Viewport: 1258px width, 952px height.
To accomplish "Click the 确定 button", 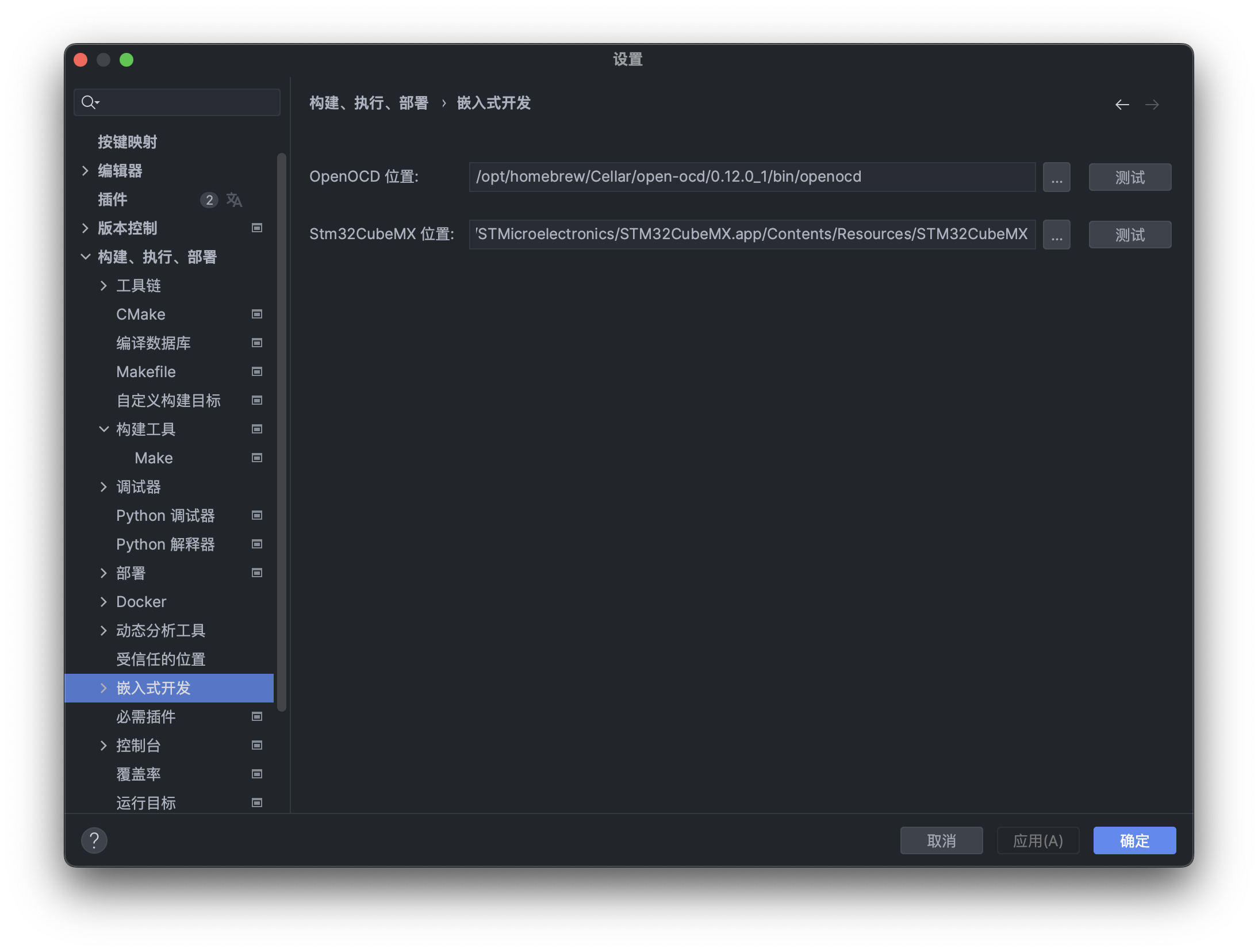I will pos(1134,840).
